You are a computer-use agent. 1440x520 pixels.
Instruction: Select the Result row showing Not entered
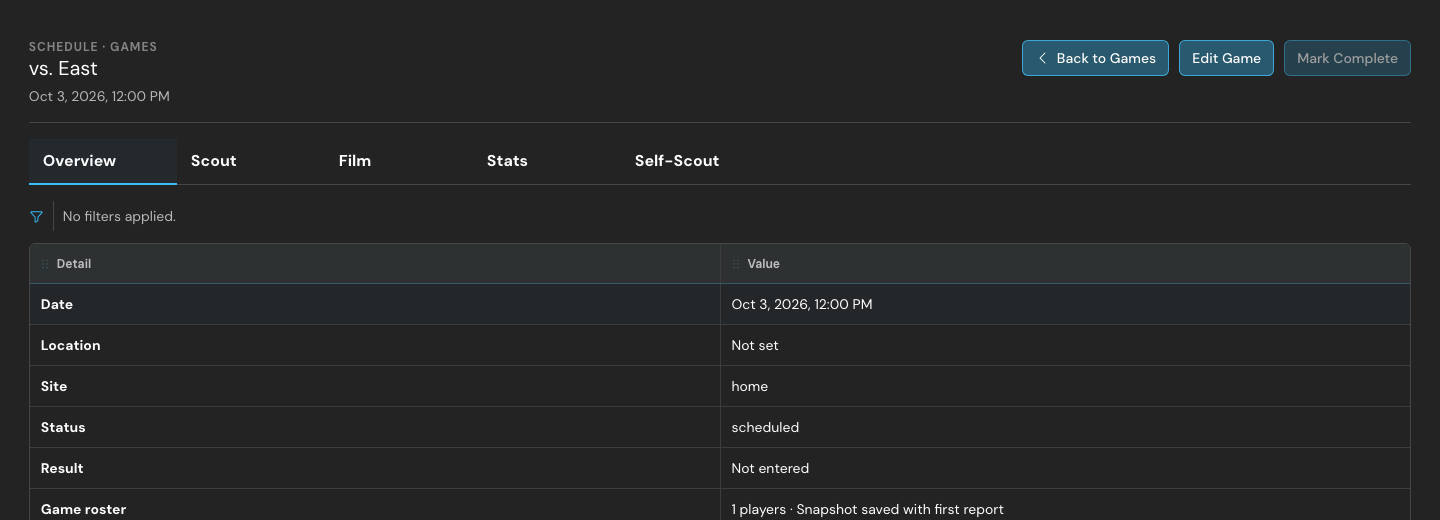coord(720,468)
